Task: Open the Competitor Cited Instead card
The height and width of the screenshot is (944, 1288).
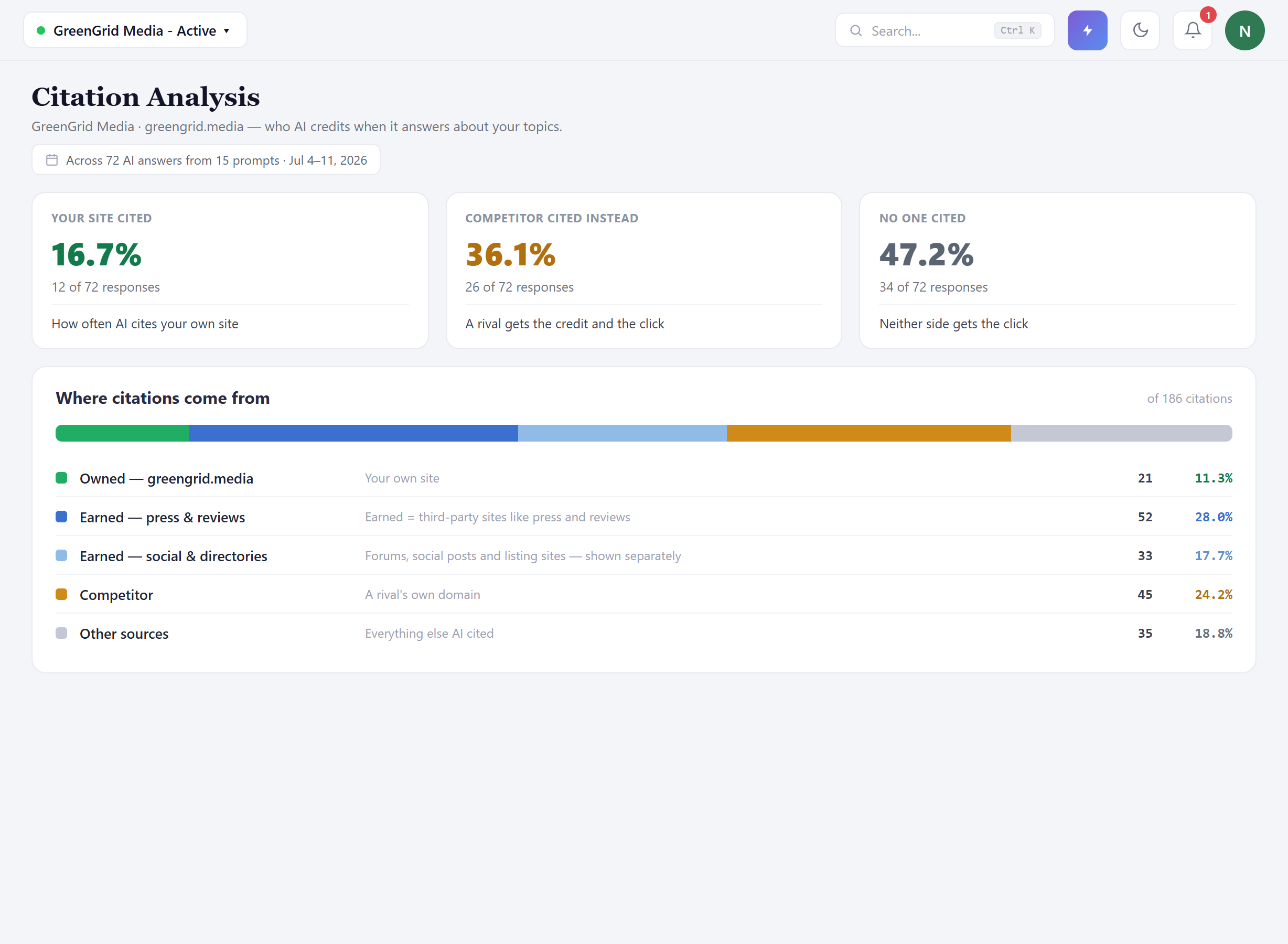Action: point(643,270)
